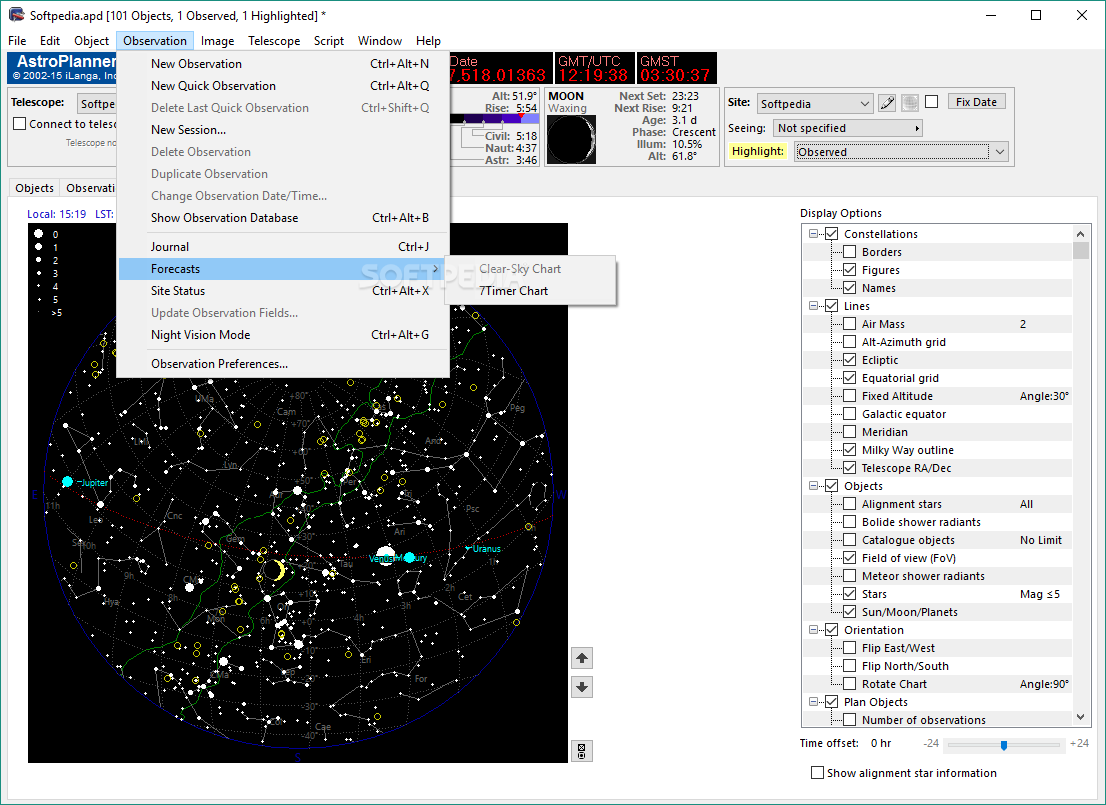The image size is (1106, 805).
Task: Click the Alignment stars value All
Action: coord(1026,504)
